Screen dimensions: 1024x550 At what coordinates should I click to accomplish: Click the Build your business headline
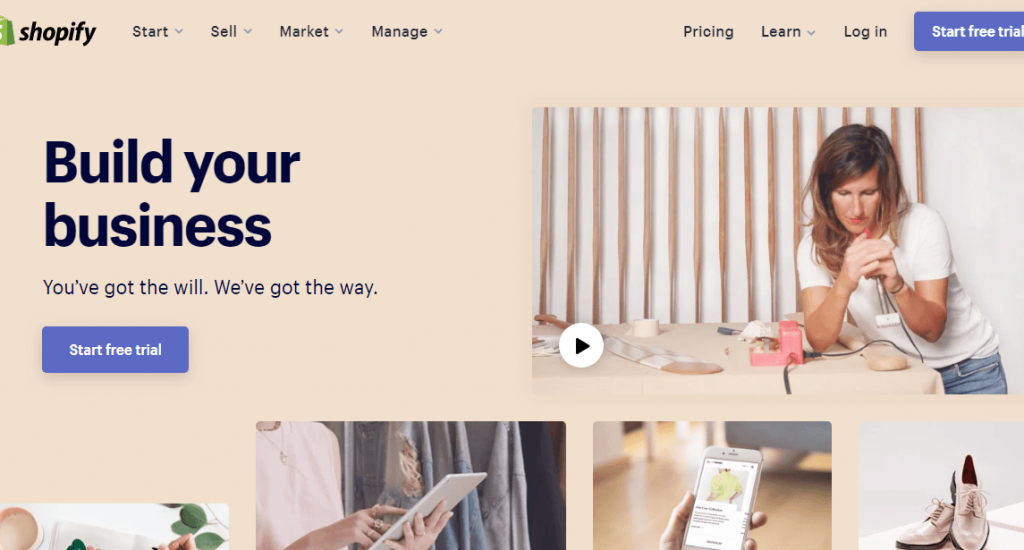point(172,194)
